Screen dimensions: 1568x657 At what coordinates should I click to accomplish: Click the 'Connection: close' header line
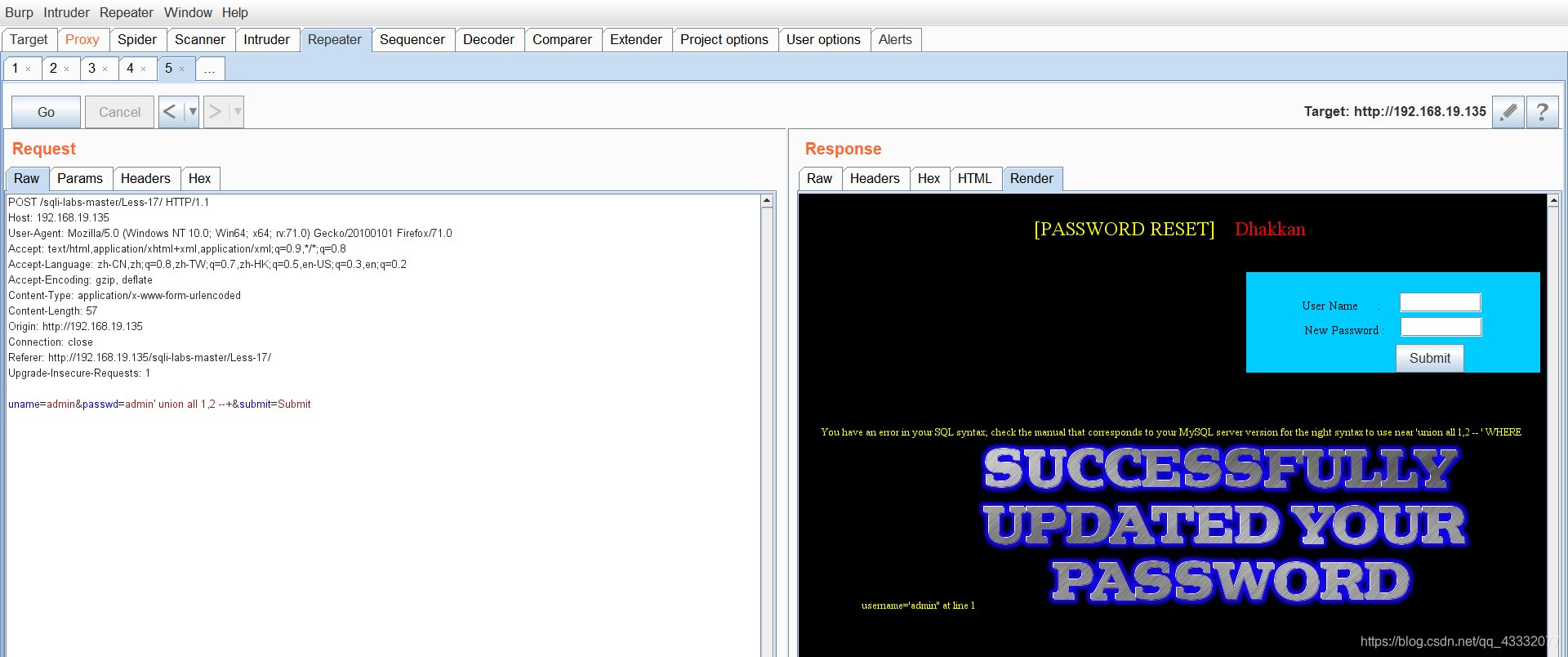click(x=51, y=342)
